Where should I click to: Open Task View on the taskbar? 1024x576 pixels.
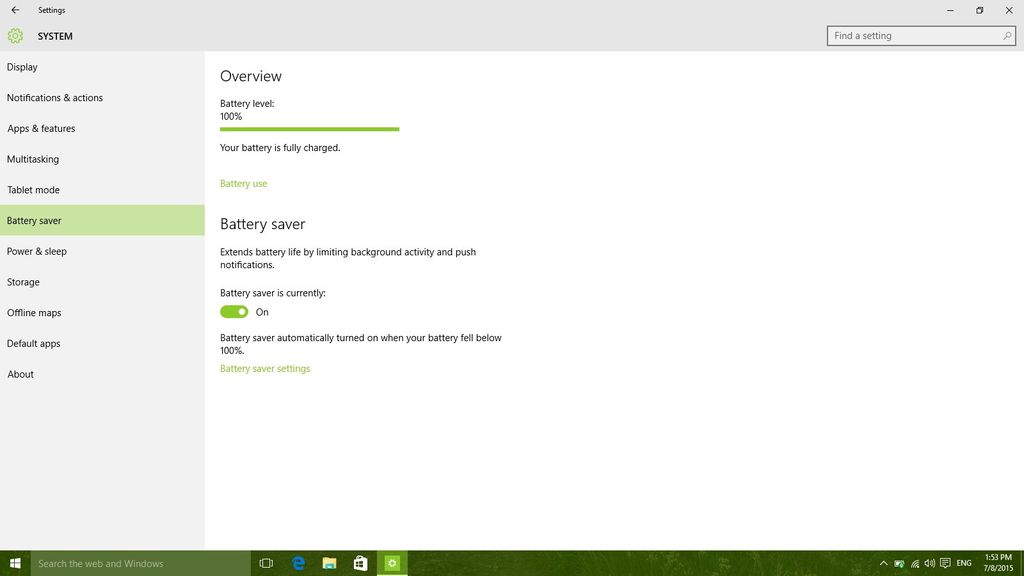click(x=266, y=563)
